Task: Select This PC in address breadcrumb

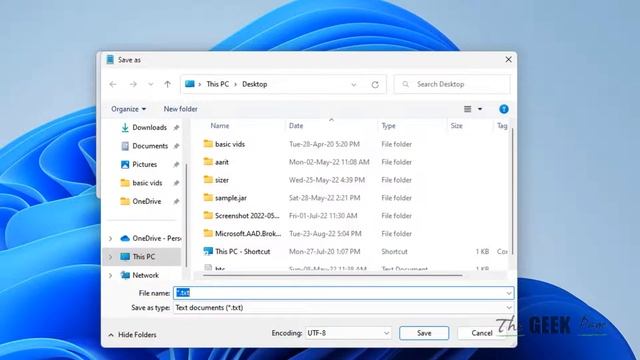Action: [218, 84]
